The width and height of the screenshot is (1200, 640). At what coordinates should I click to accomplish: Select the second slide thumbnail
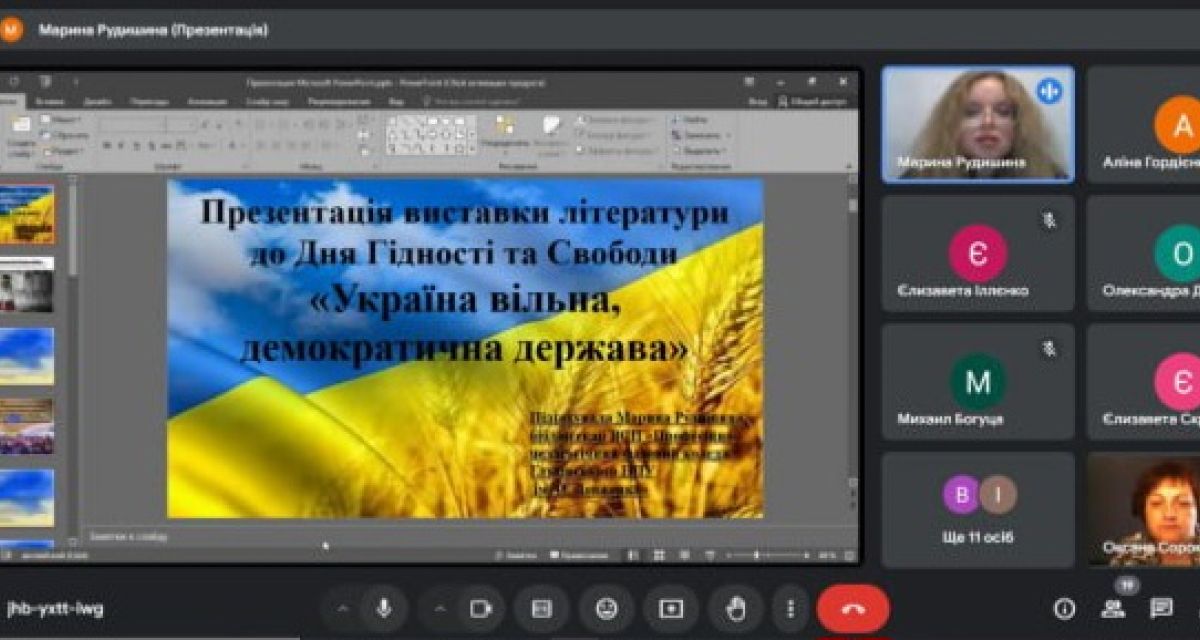coord(27,285)
